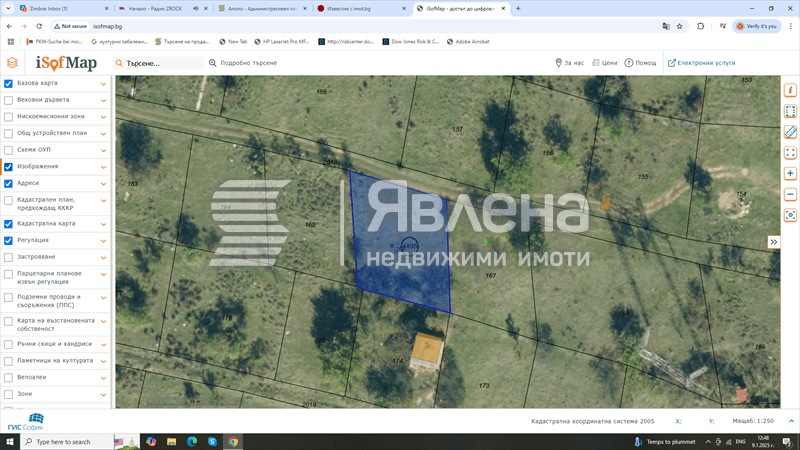Go back in browser history
This screenshot has height=450, width=800.
point(9,26)
